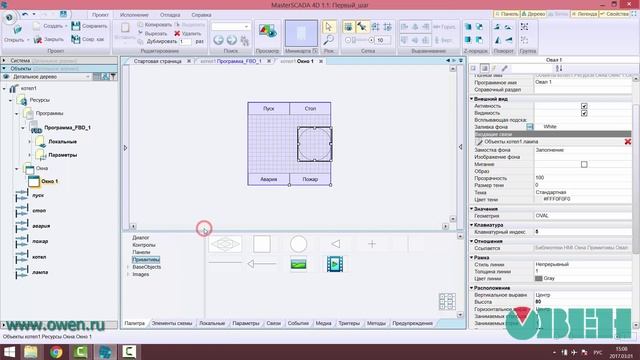Click the bring to front Z-order icon
The width and height of the screenshot is (640, 360).
(x=468, y=27)
